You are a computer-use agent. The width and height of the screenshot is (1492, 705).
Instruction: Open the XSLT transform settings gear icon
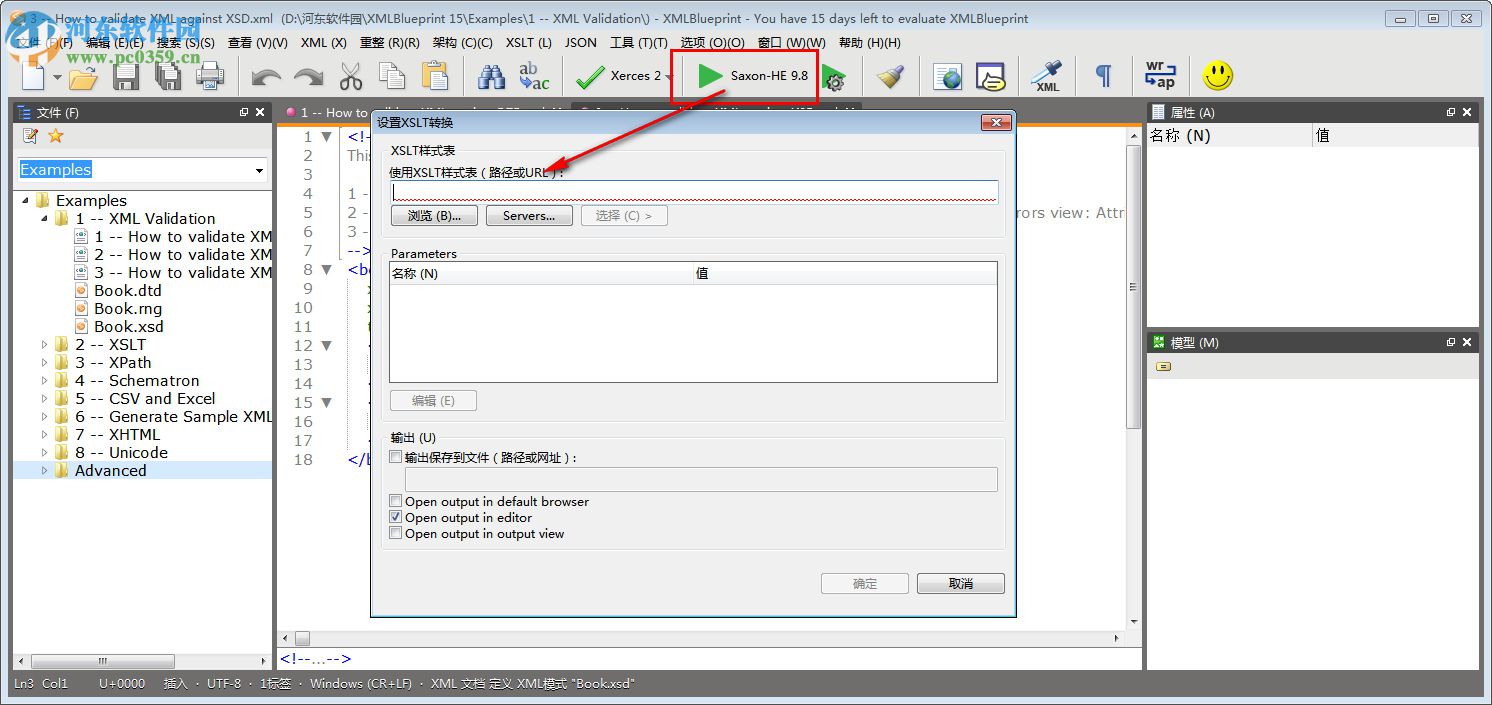[834, 76]
